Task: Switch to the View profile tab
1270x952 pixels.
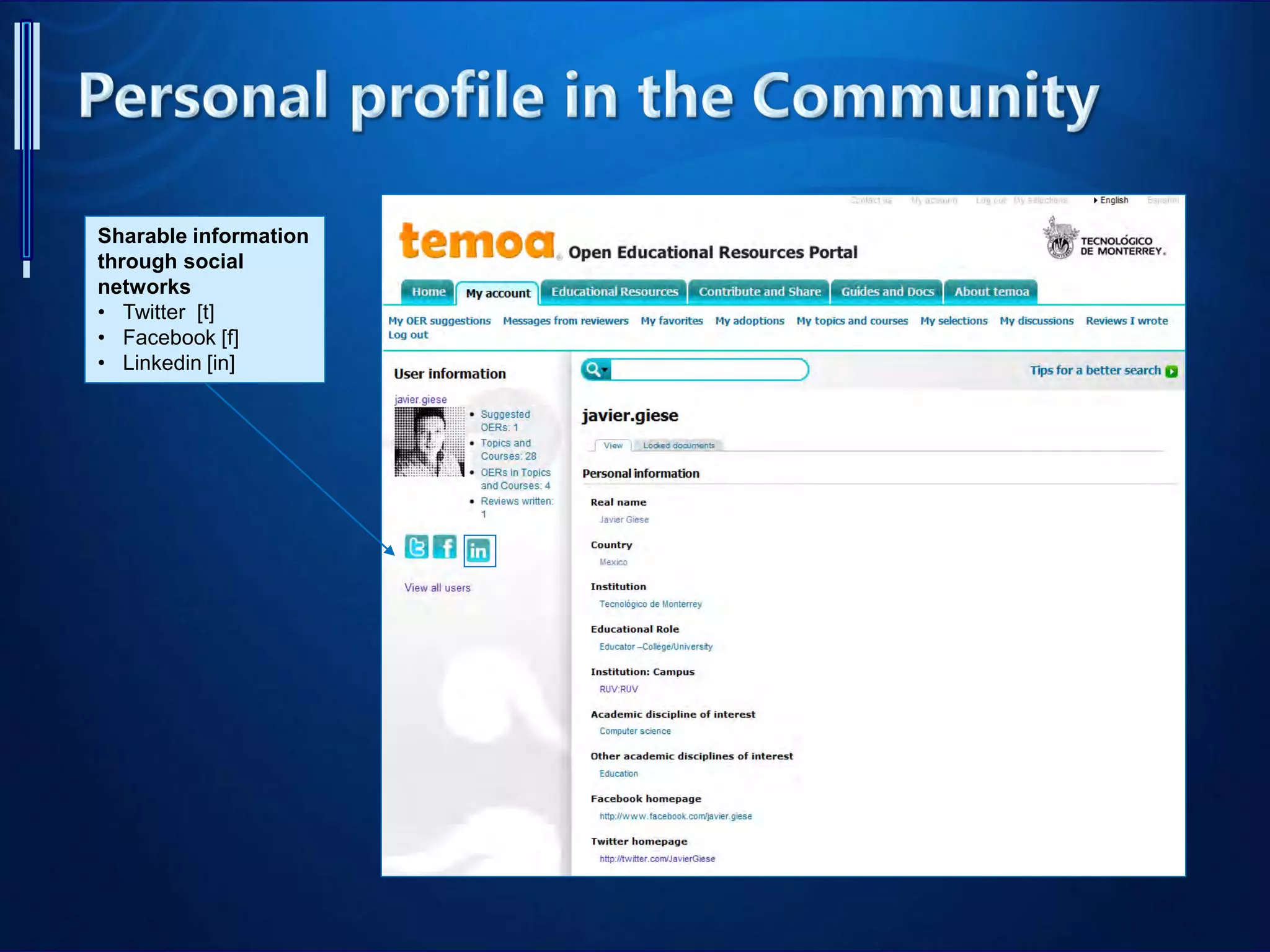Action: point(613,446)
